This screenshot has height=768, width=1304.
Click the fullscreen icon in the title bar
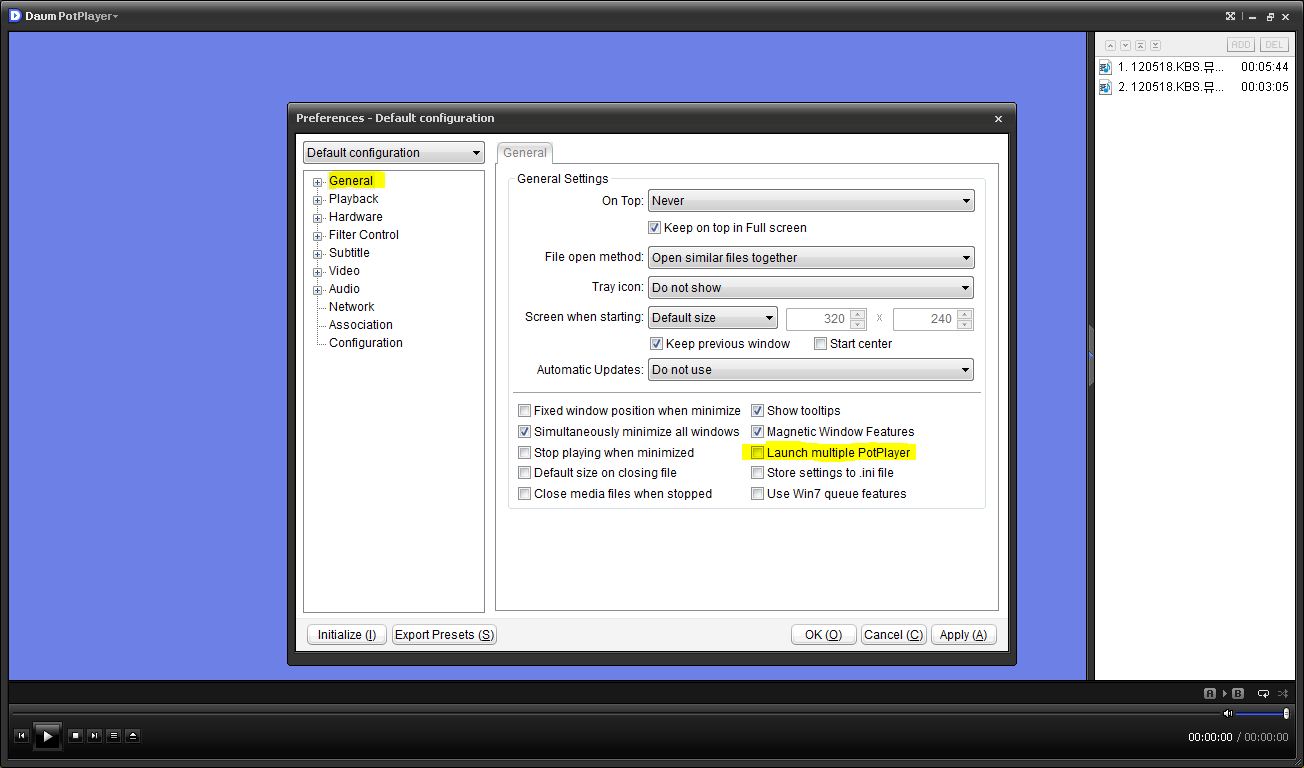click(1231, 16)
